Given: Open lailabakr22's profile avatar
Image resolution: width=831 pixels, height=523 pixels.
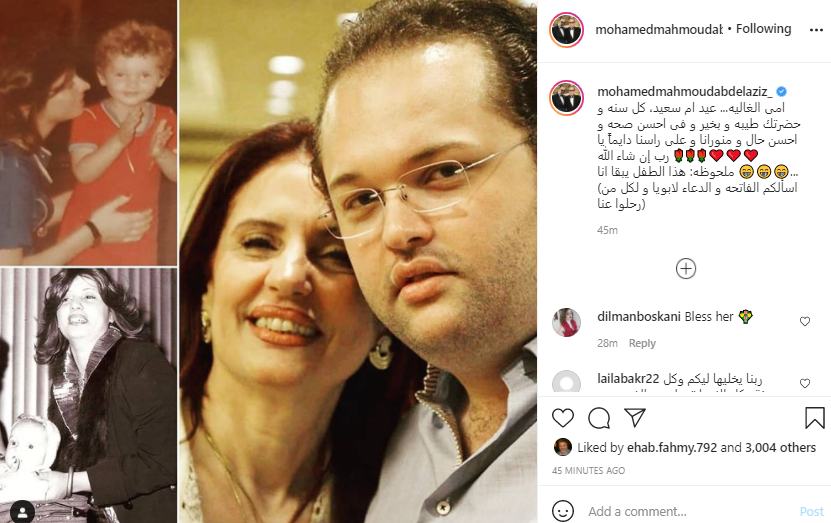Looking at the screenshot, I should tap(567, 382).
